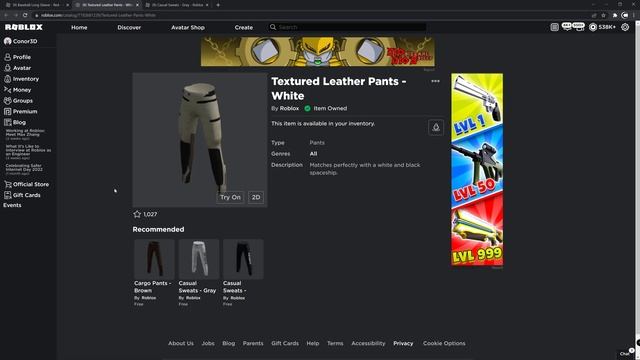
Task: Open the Cargo Pants - Brown thumbnail
Action: click(x=154, y=259)
